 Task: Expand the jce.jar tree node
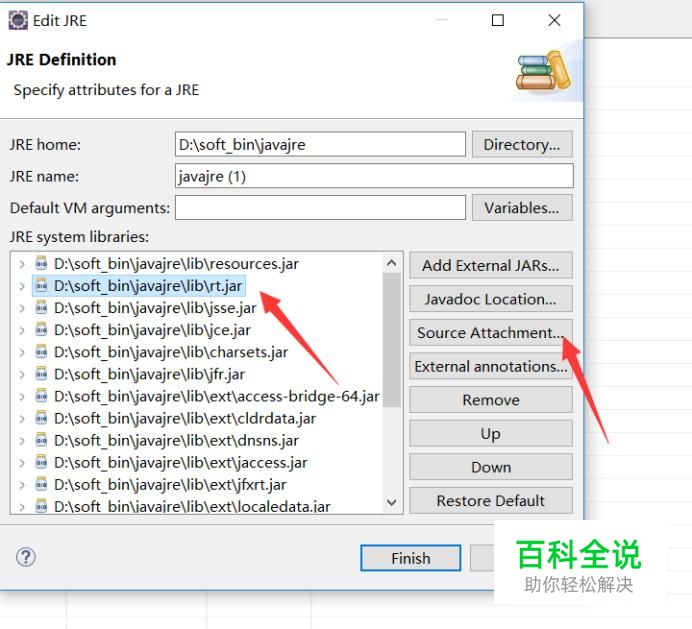coord(22,330)
